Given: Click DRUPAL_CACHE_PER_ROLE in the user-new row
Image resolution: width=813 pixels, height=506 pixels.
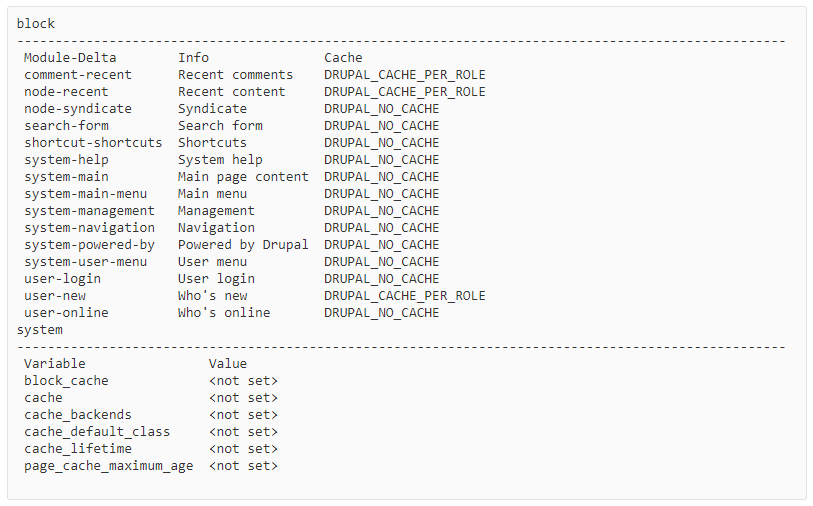Looking at the screenshot, I should (x=404, y=296).
